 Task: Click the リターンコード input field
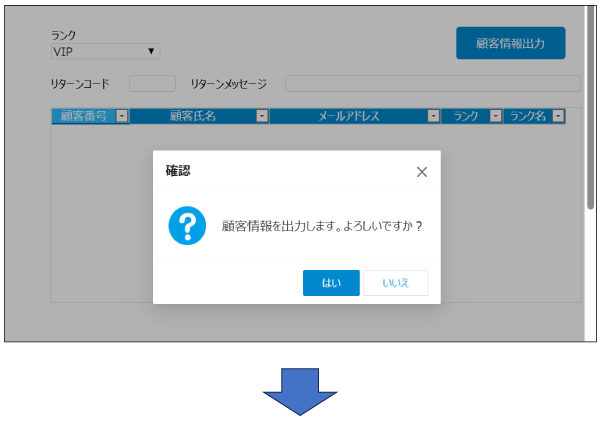point(152,83)
